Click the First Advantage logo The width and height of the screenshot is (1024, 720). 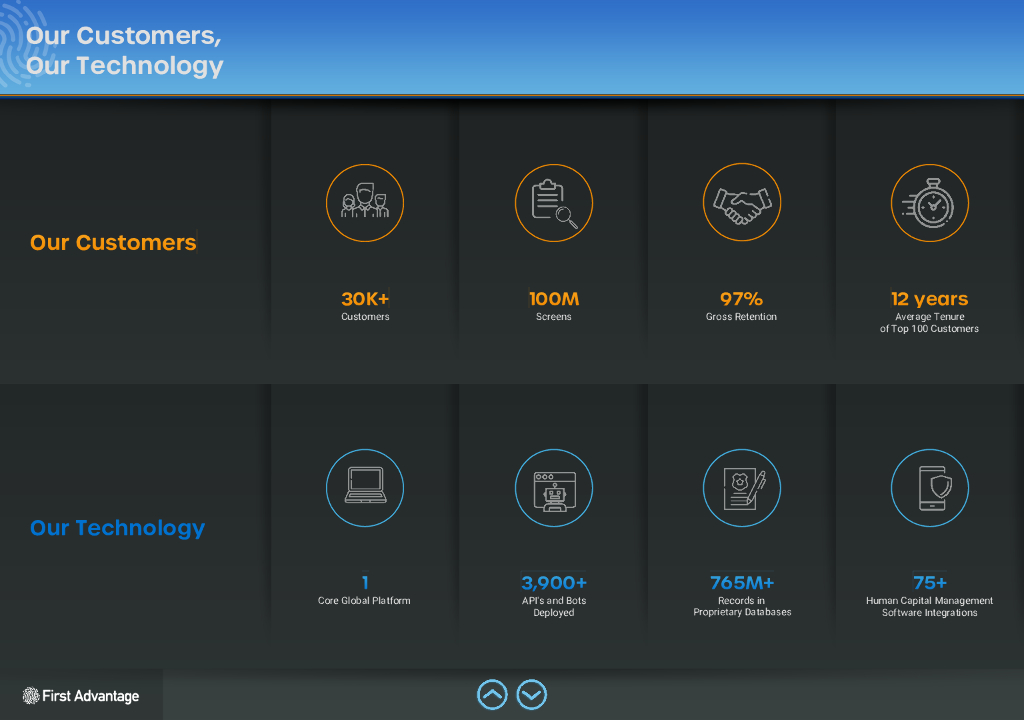coord(81,696)
